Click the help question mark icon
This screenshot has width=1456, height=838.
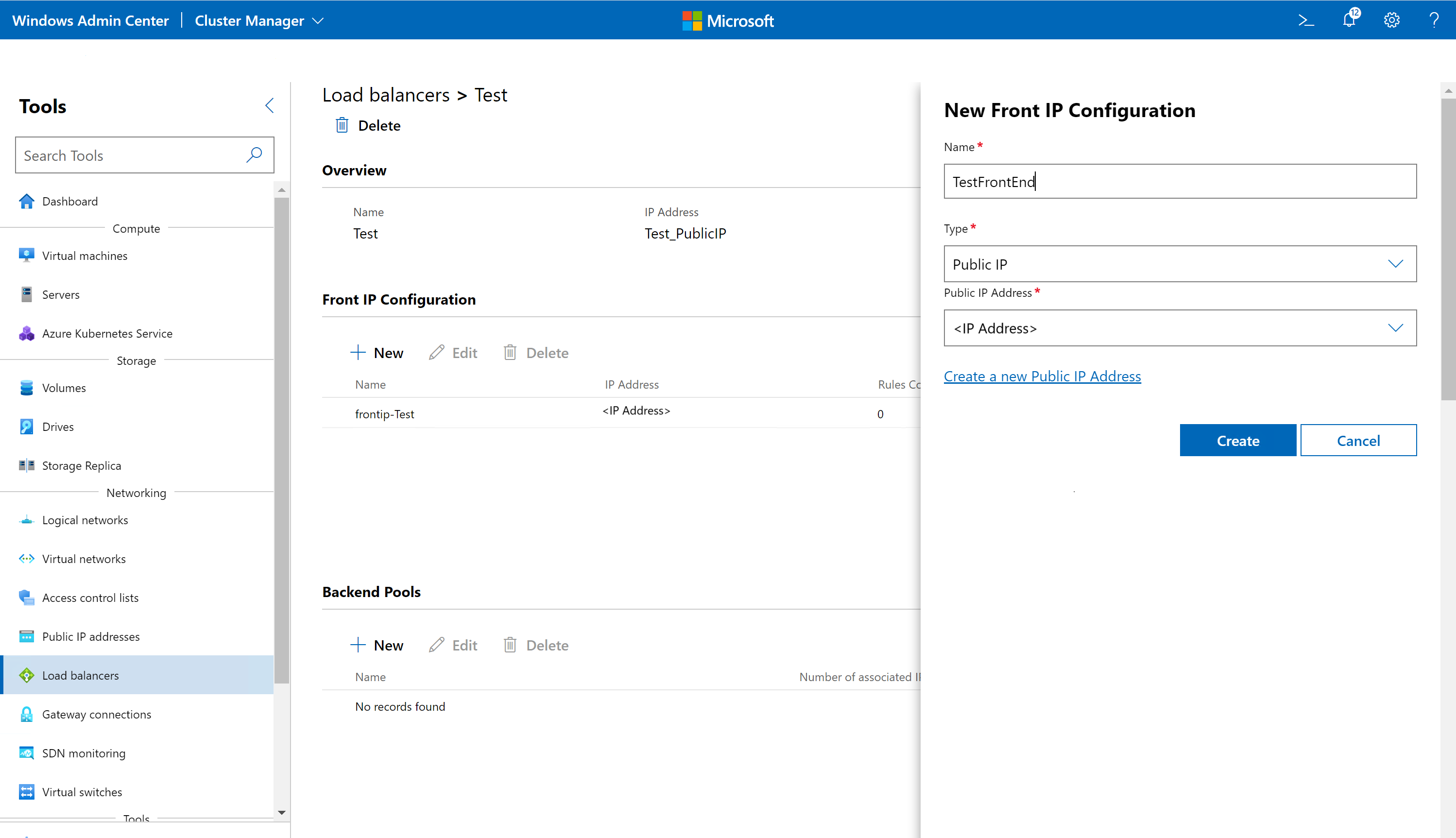[1434, 21]
